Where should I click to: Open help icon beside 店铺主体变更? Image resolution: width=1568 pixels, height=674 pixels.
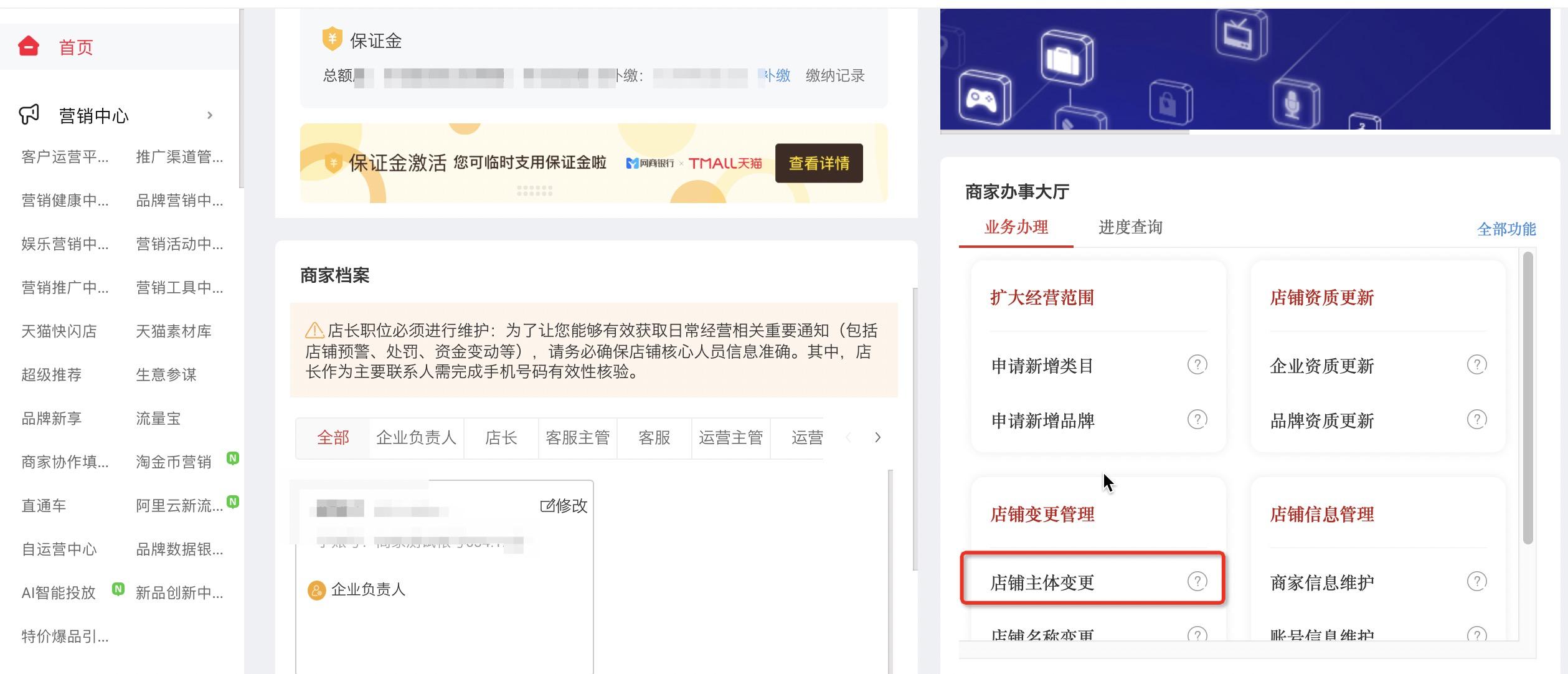pyautogui.click(x=1197, y=580)
